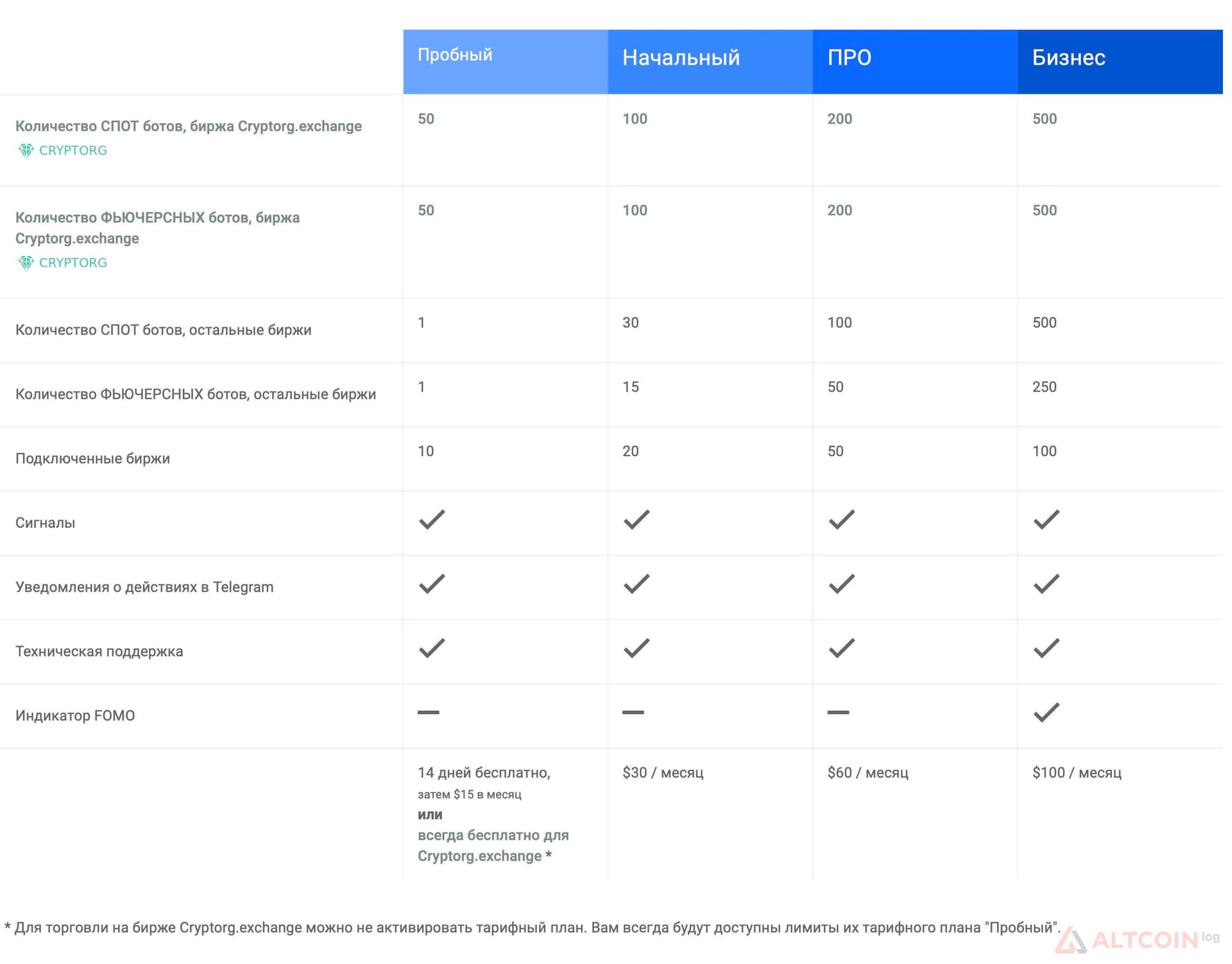
Task: Click the FOMO dash under the Пробный plan
Action: click(429, 712)
